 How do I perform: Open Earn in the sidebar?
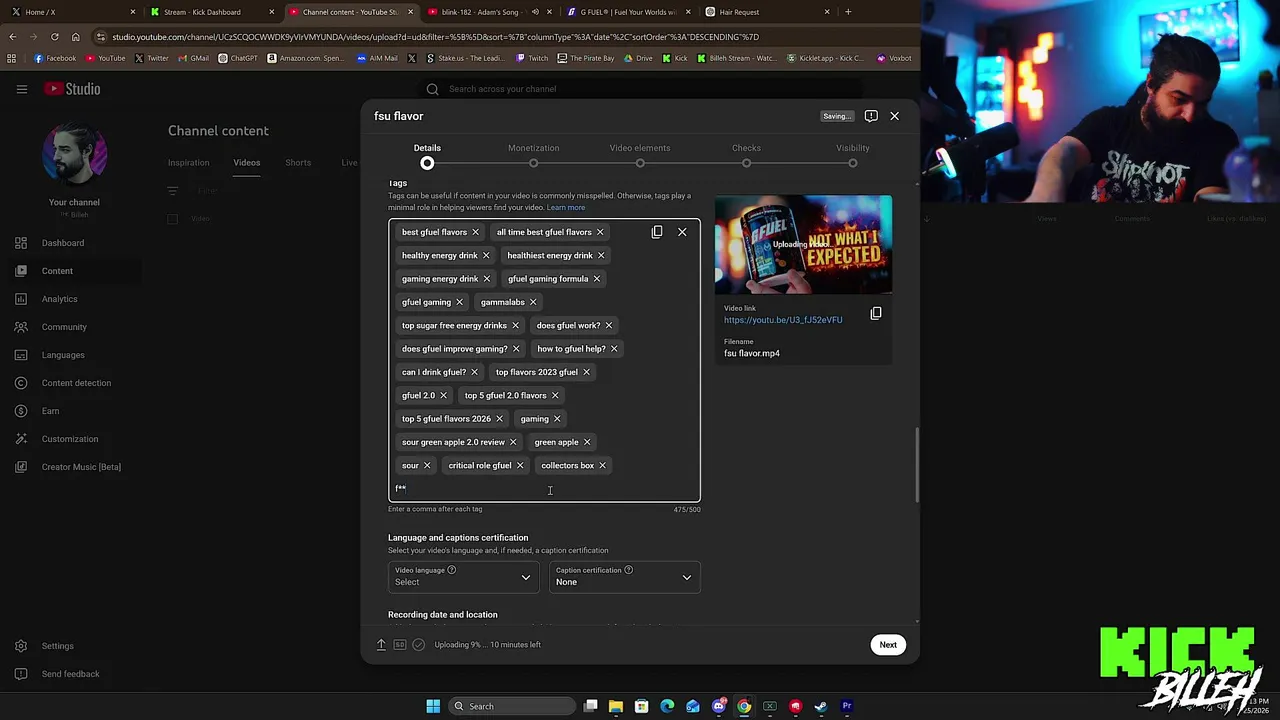pyautogui.click(x=50, y=411)
